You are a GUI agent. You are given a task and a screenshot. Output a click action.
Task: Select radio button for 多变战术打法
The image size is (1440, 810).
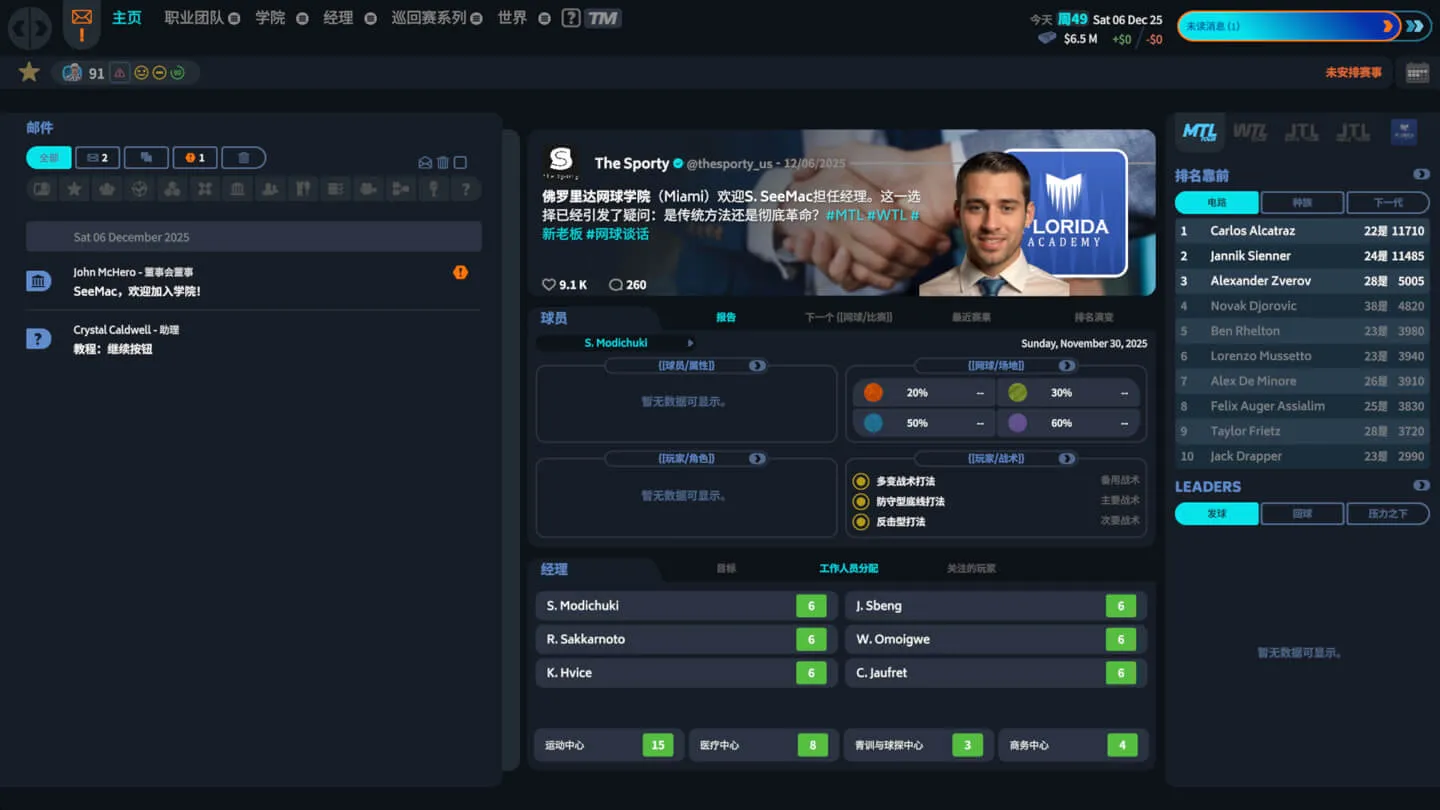[x=860, y=481]
